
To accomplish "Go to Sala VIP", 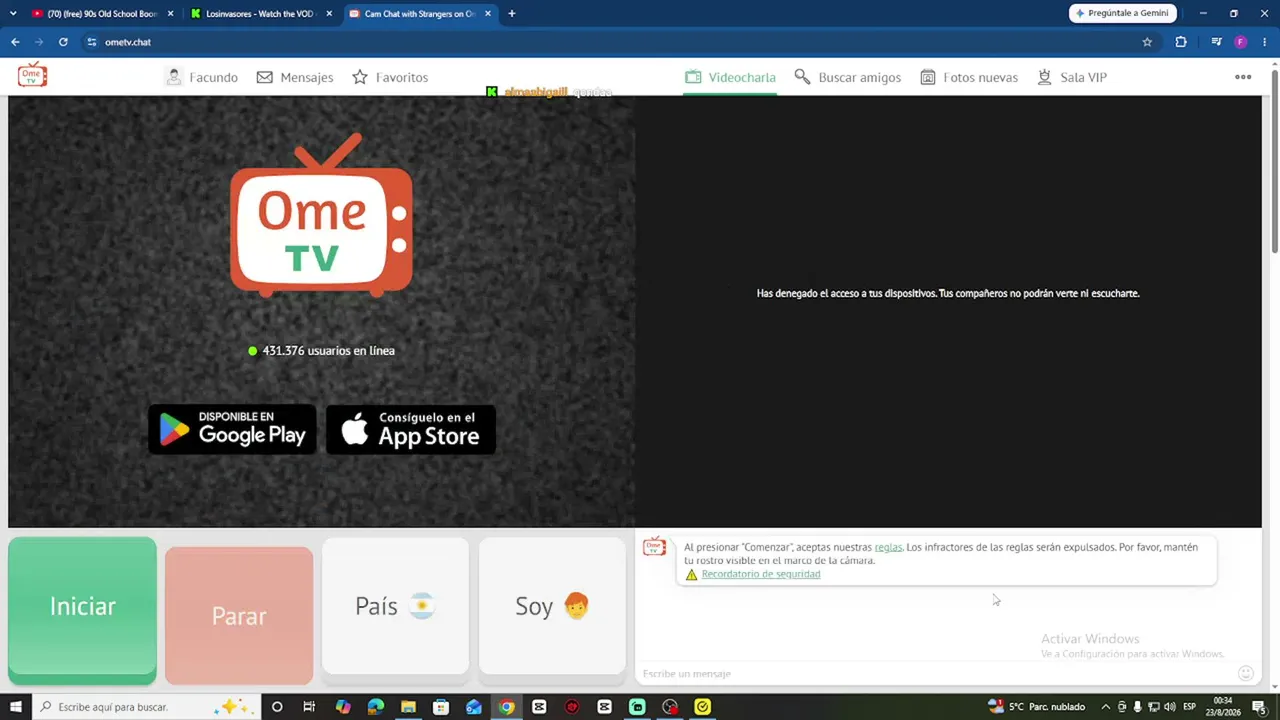I will tap(1072, 77).
